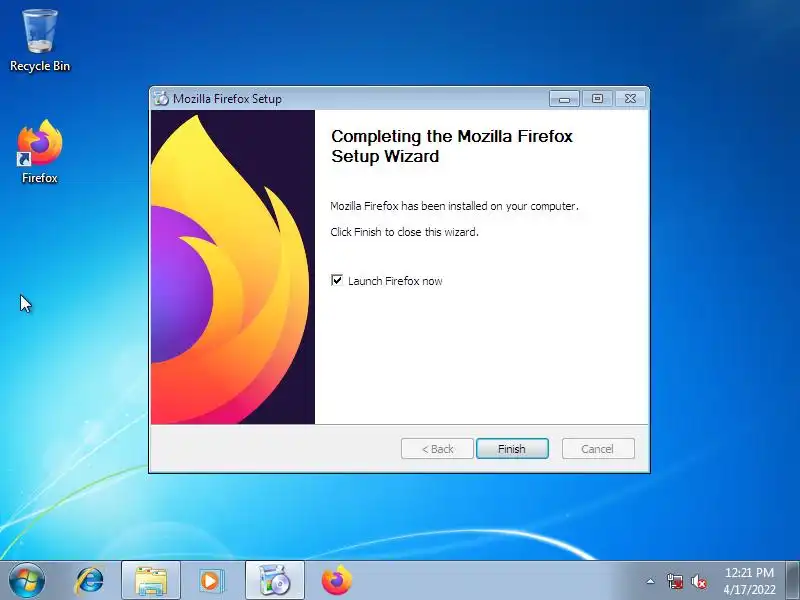Open Internet Explorer from the taskbar
The image size is (800, 600).
click(x=89, y=581)
